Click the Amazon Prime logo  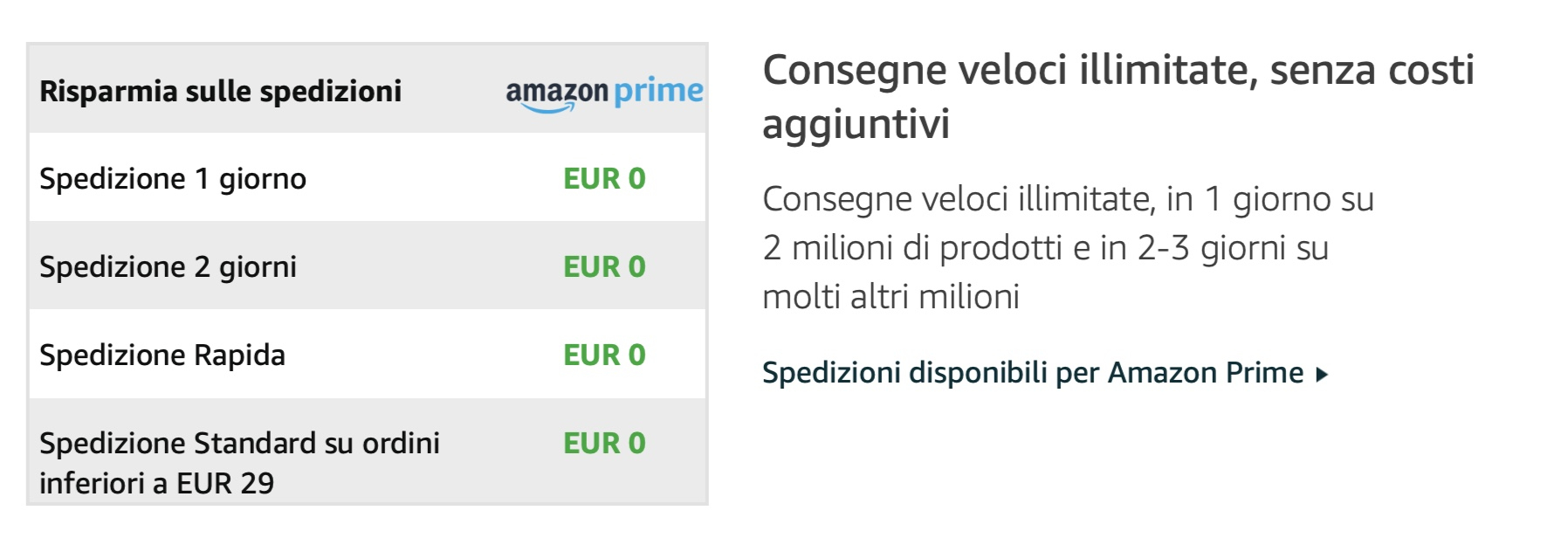[x=605, y=88]
